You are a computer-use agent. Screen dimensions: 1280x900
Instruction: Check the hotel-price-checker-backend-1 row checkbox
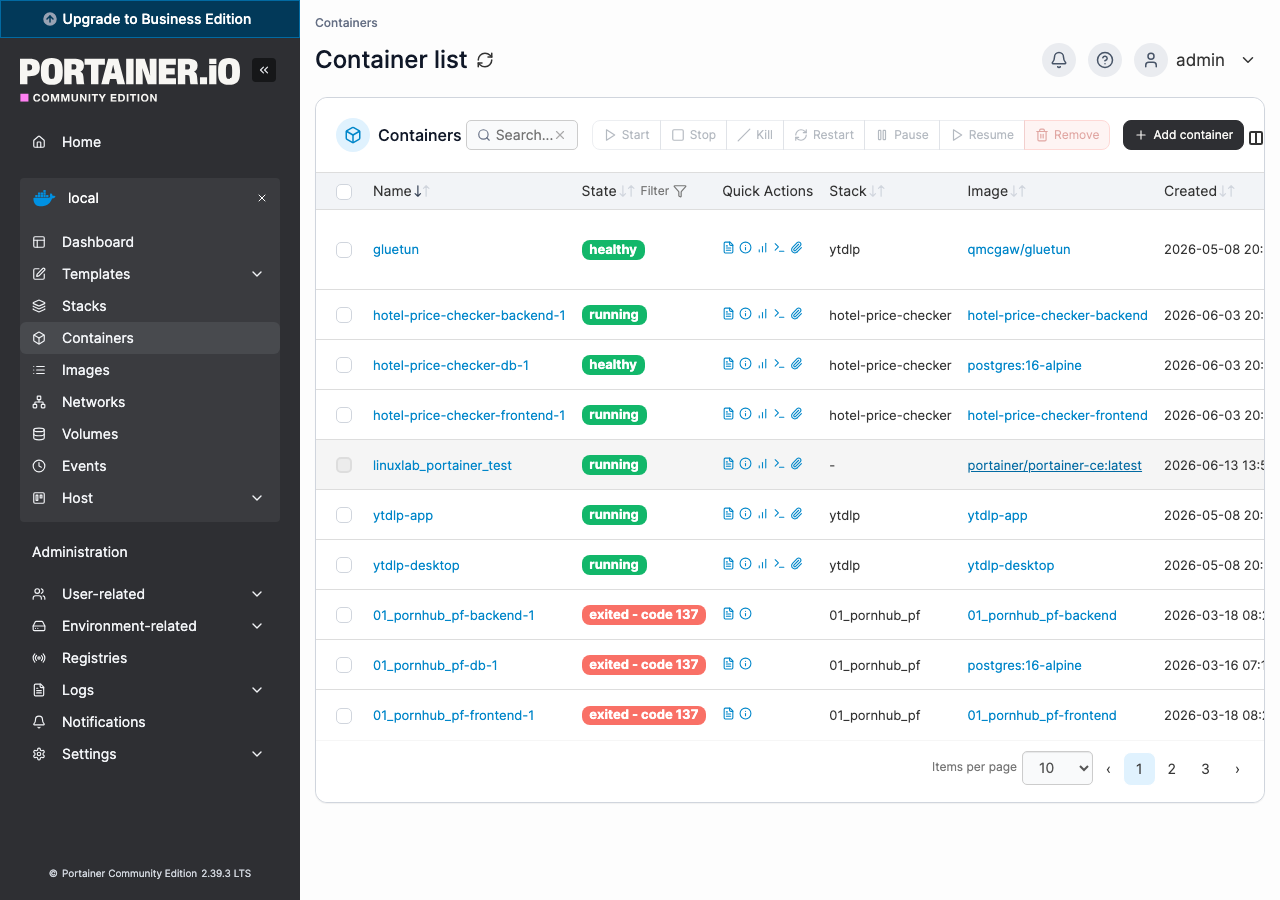pos(344,315)
